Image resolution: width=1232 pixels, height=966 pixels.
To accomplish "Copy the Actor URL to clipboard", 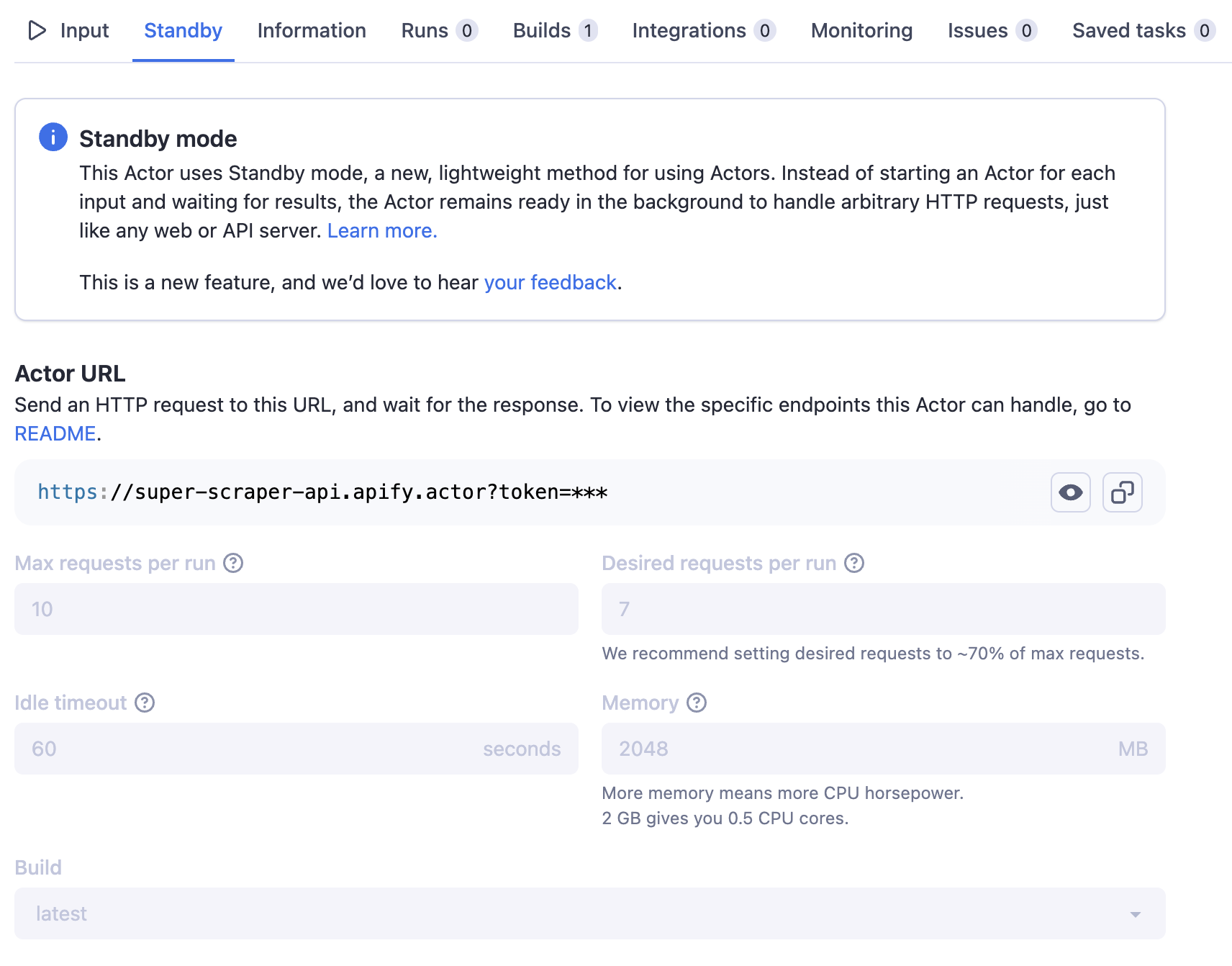I will (x=1122, y=492).
